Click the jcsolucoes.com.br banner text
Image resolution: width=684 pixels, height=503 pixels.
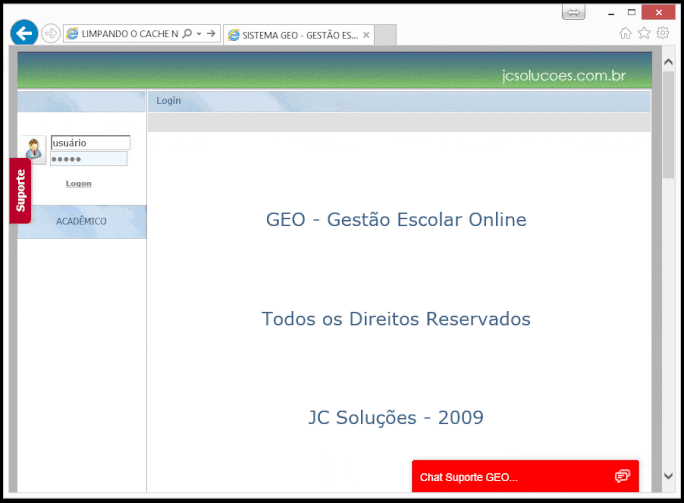tap(564, 76)
